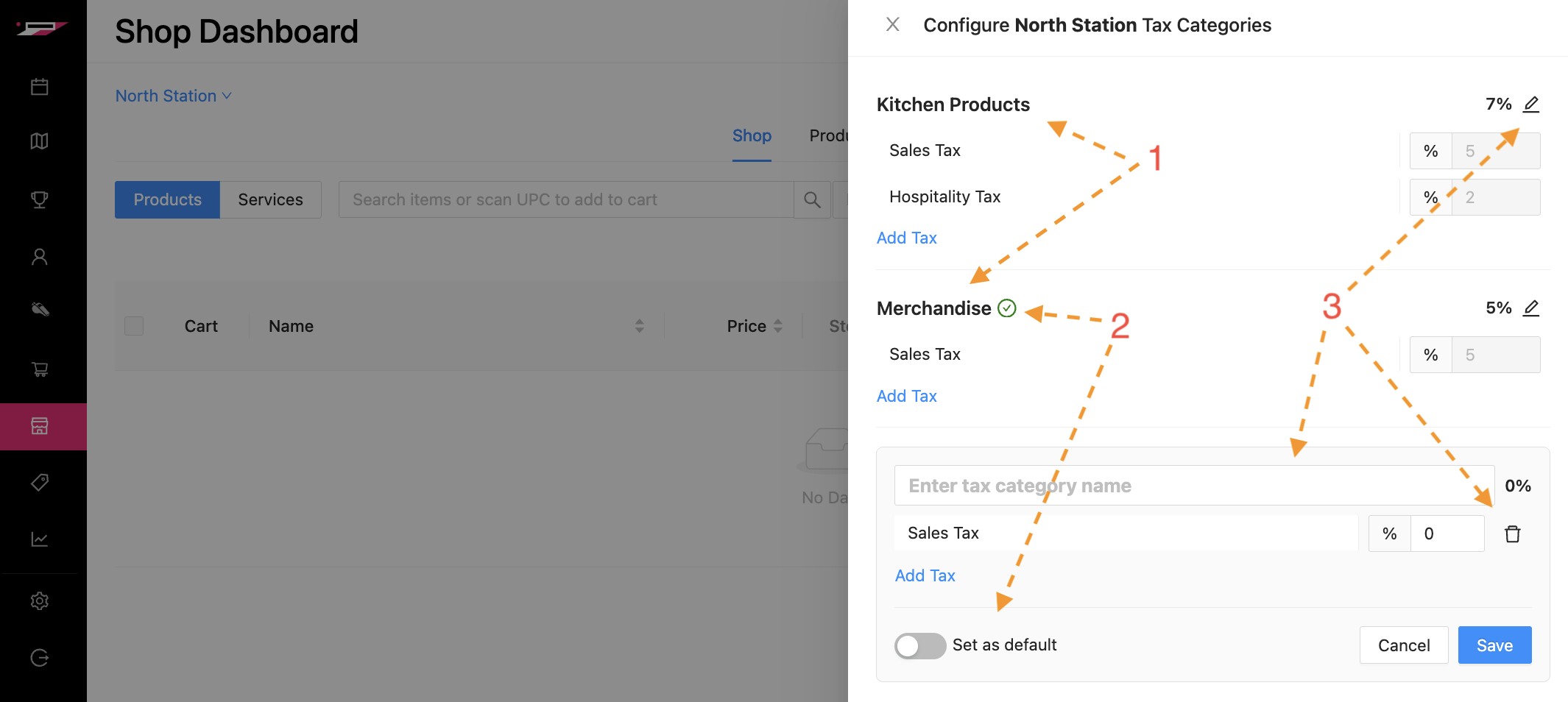The image size is (1568, 702).
Task: Open settings gear in sidebar
Action: pyautogui.click(x=40, y=601)
